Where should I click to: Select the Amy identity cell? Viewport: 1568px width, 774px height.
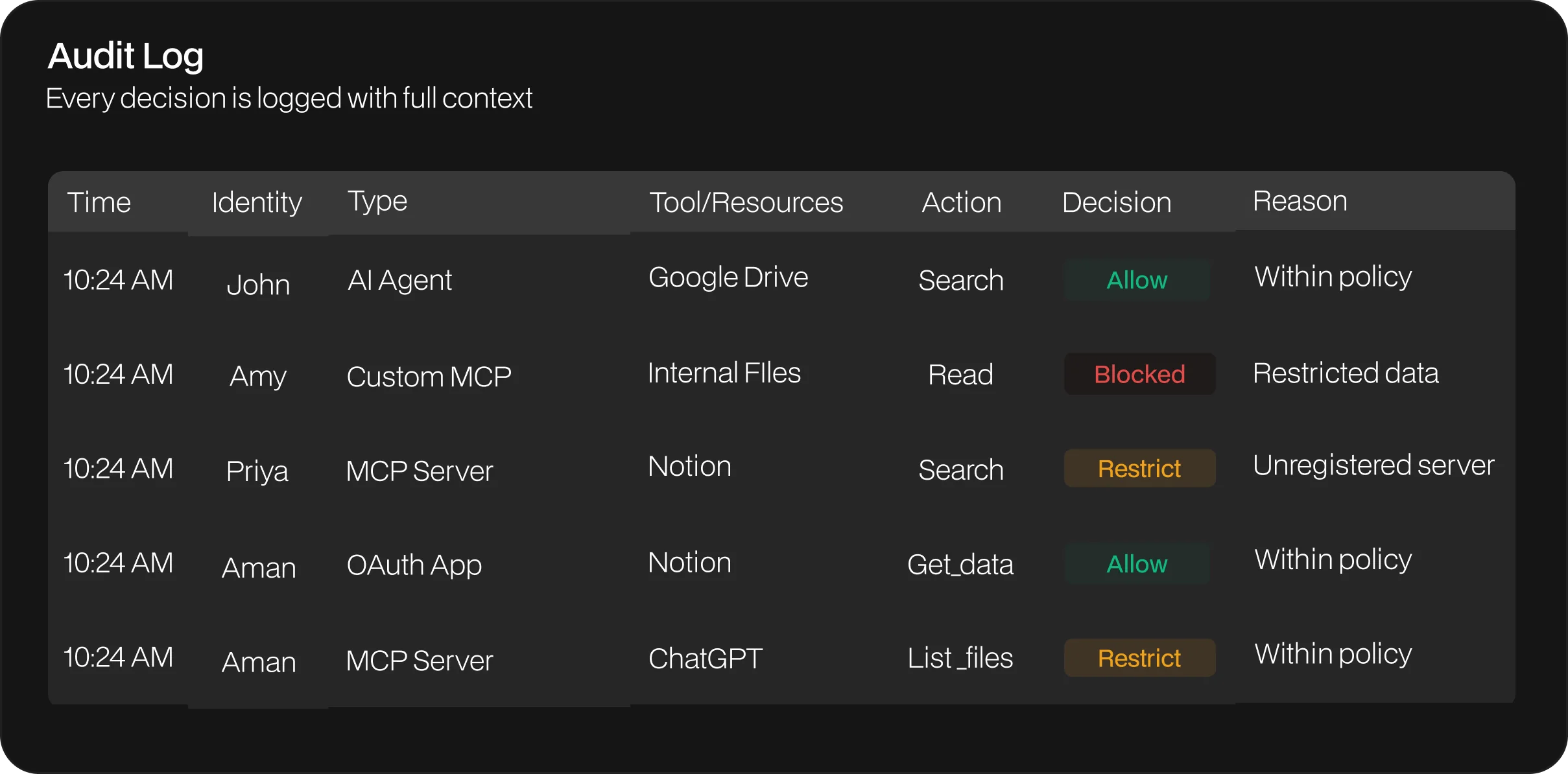coord(258,376)
